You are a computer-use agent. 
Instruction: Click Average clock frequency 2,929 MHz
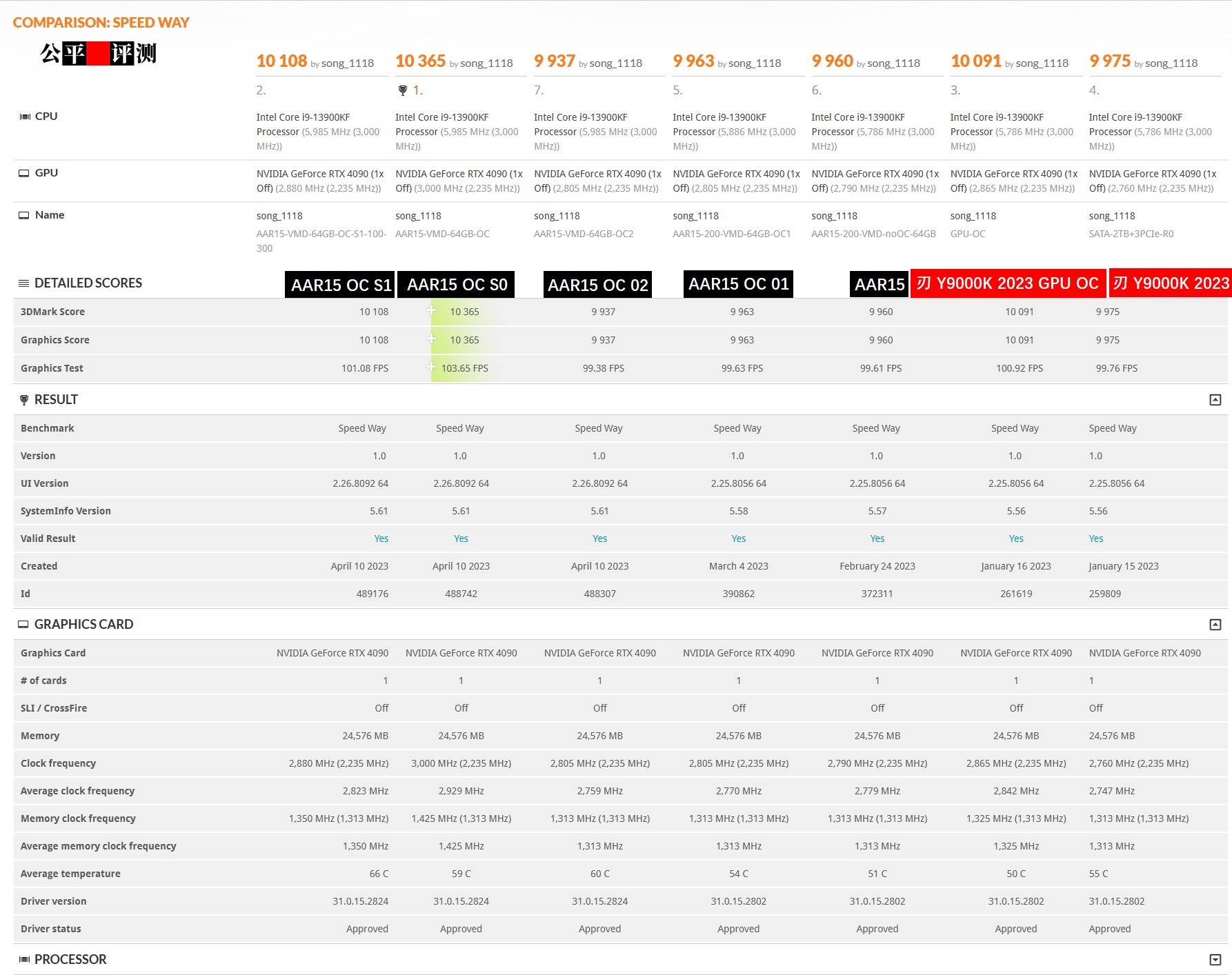[x=461, y=792]
